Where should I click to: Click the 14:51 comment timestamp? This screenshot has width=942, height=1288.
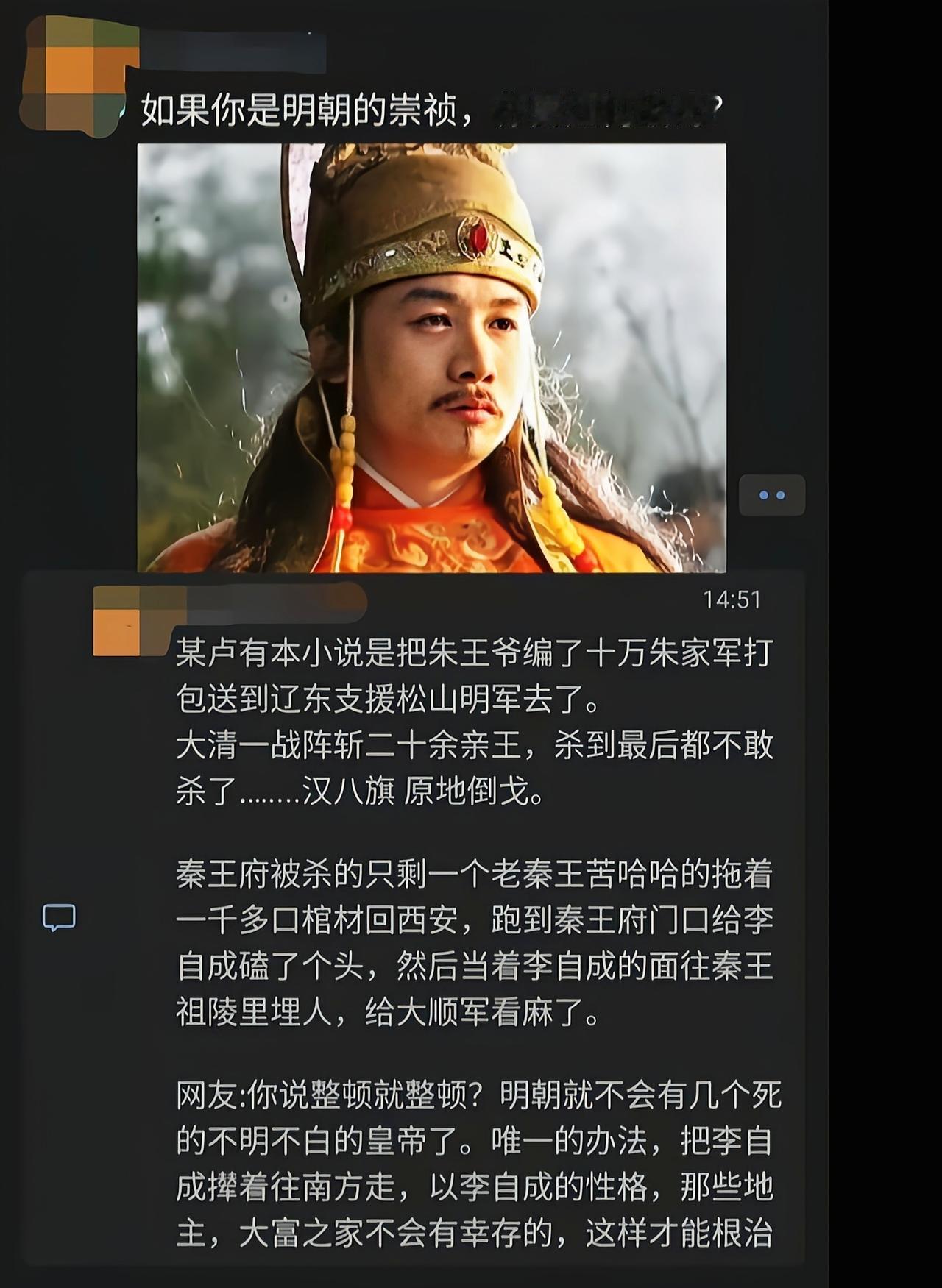click(x=732, y=599)
